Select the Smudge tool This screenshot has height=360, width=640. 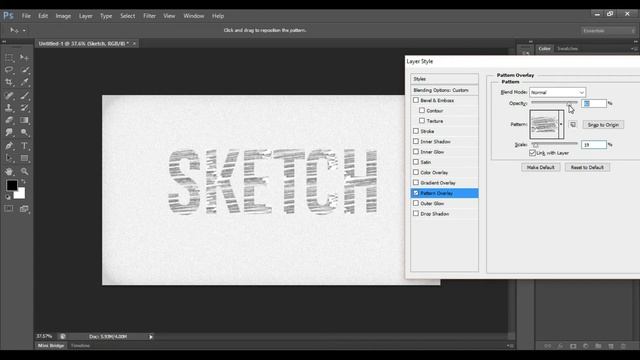(9, 132)
